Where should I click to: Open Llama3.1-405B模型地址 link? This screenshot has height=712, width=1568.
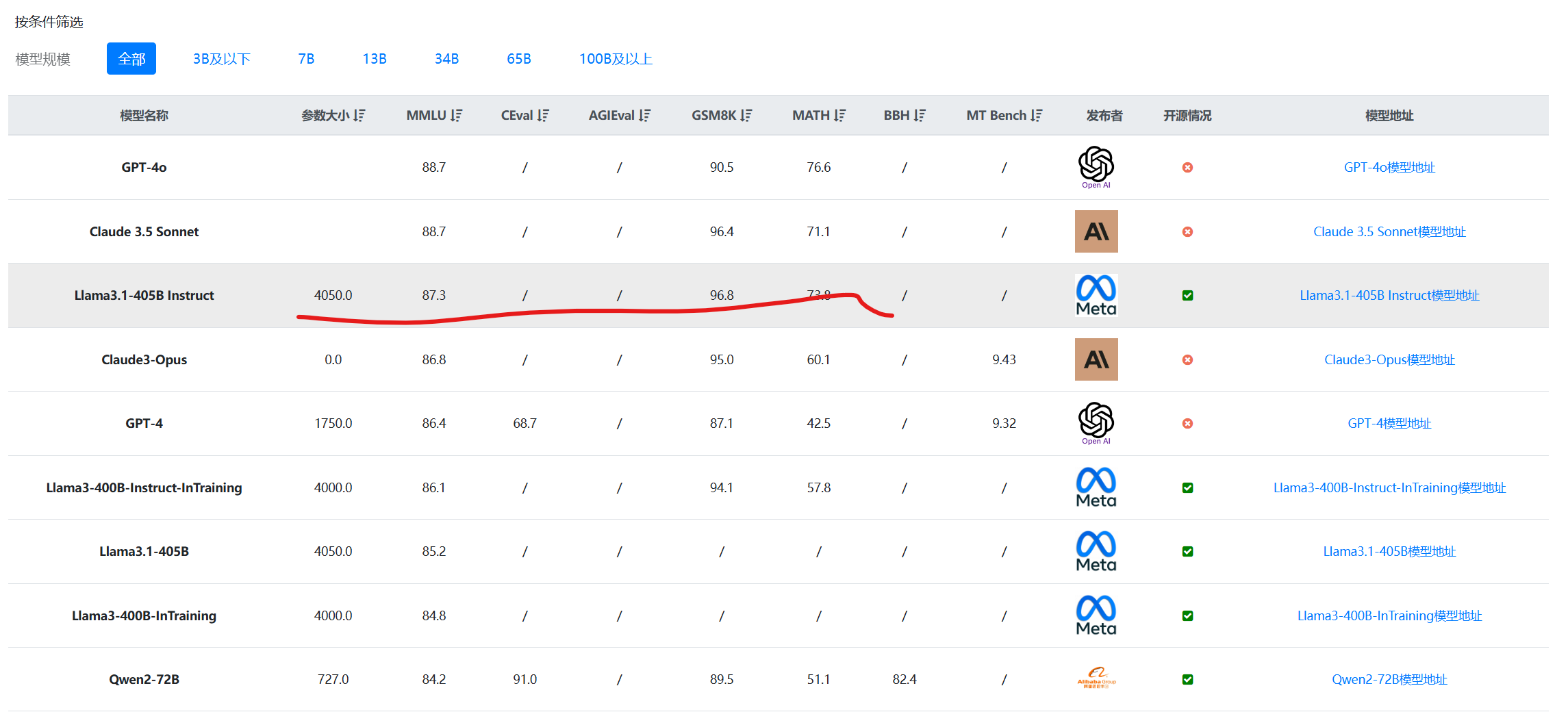tap(1389, 551)
